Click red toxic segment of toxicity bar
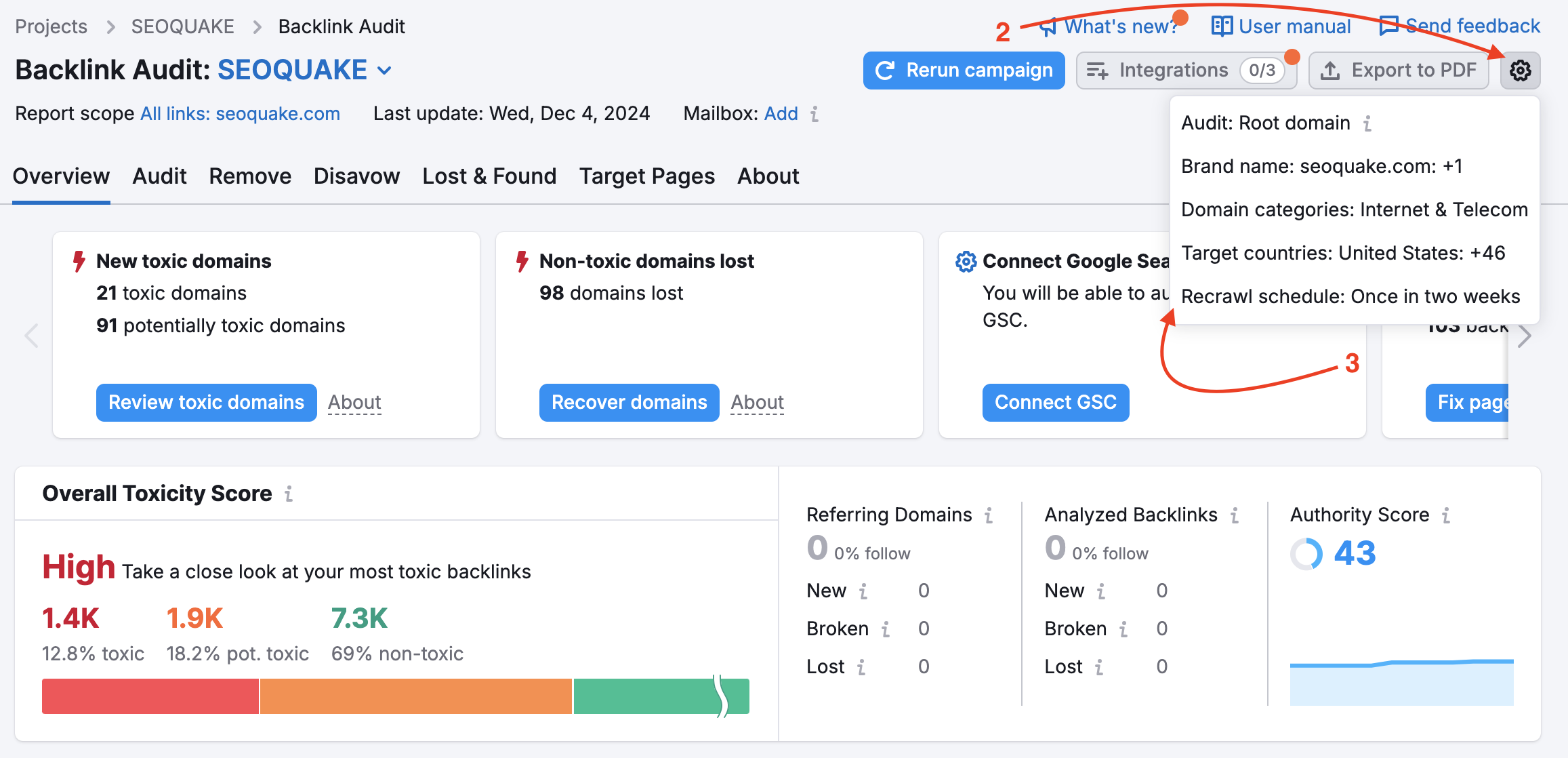This screenshot has height=758, width=1568. point(150,696)
